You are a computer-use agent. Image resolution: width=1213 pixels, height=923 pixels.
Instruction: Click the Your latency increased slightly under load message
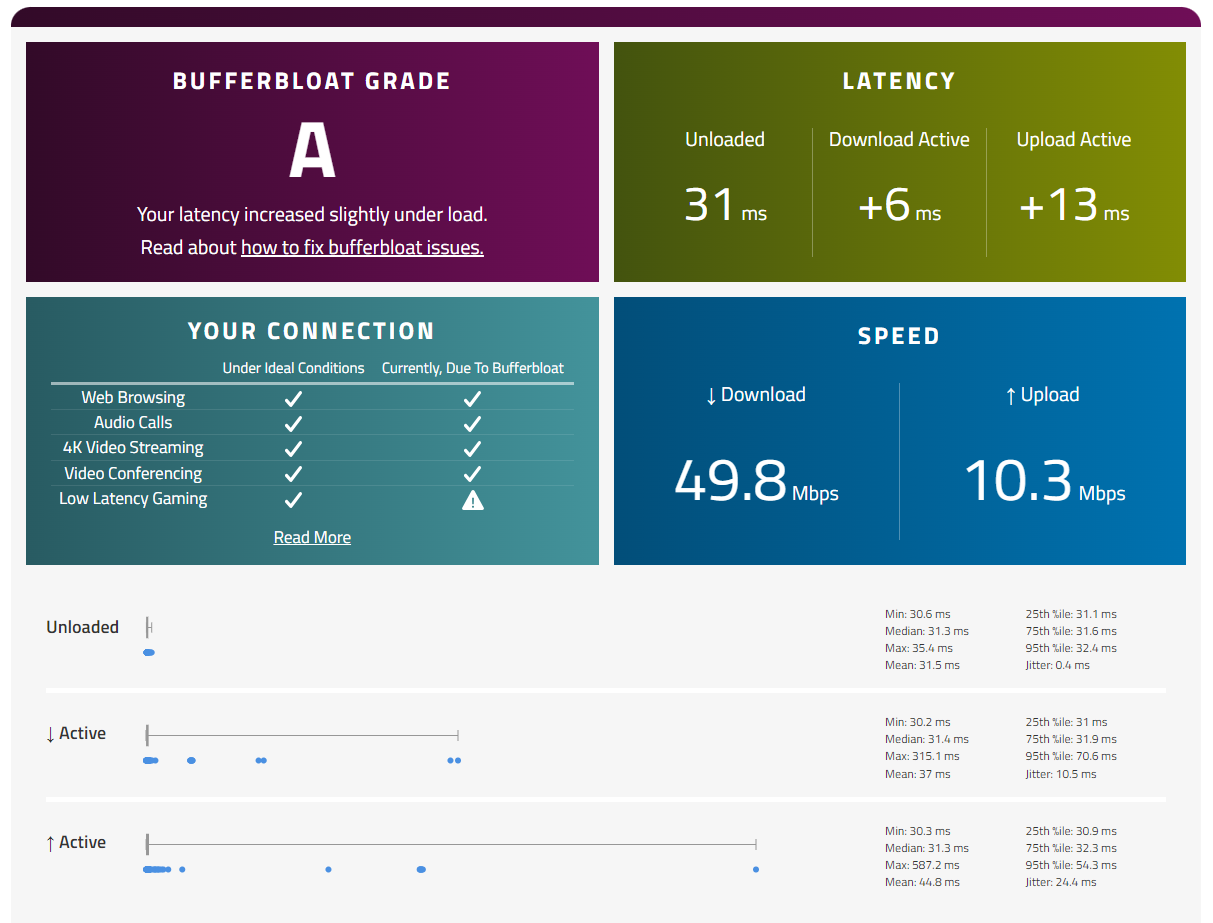coord(312,214)
